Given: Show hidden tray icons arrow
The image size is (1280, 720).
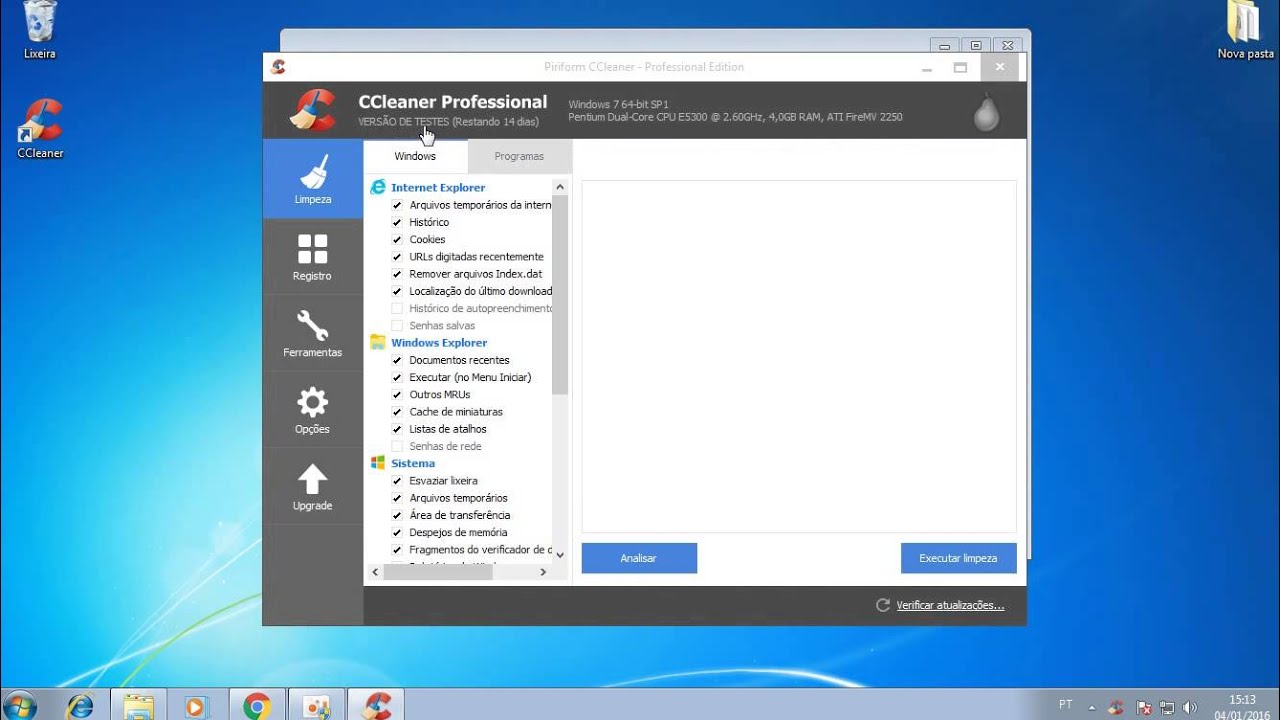Looking at the screenshot, I should pyautogui.click(x=1092, y=707).
